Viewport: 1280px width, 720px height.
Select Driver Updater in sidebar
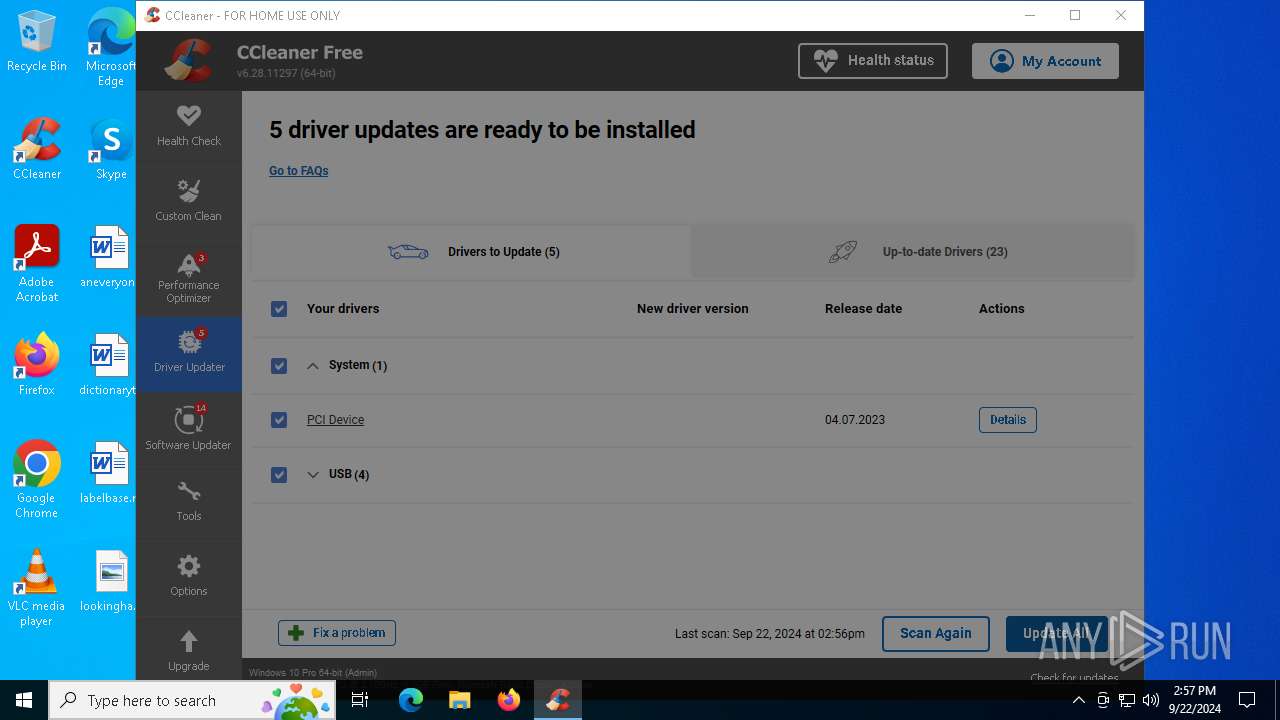pos(189,354)
